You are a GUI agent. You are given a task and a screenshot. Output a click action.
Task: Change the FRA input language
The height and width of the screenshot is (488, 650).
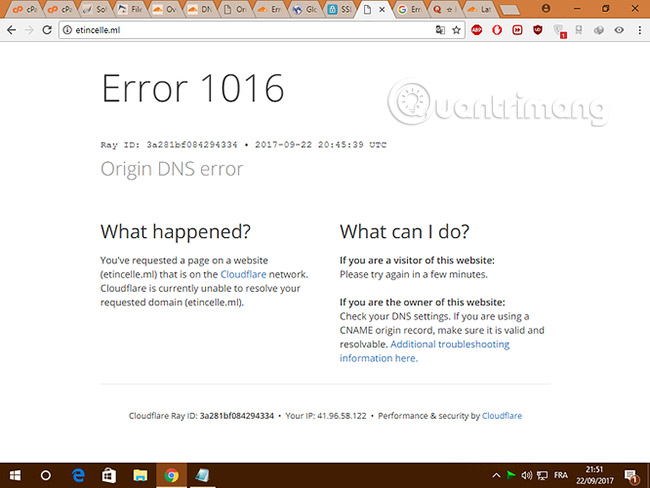pos(561,475)
